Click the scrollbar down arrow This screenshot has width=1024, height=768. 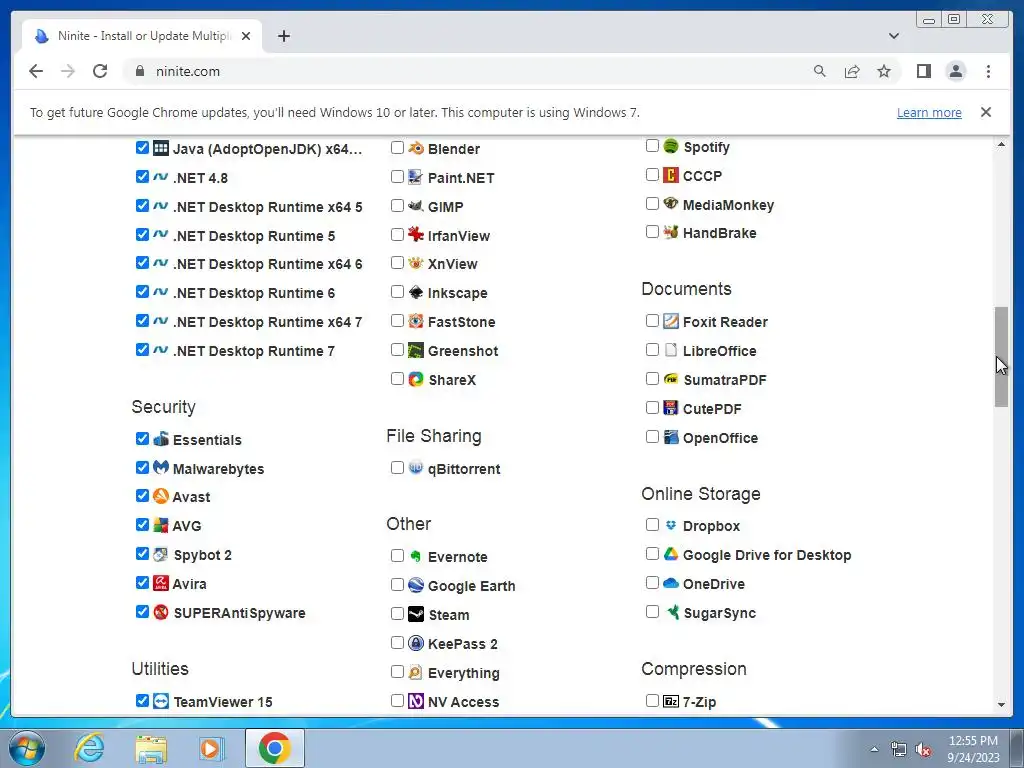coord(1001,705)
